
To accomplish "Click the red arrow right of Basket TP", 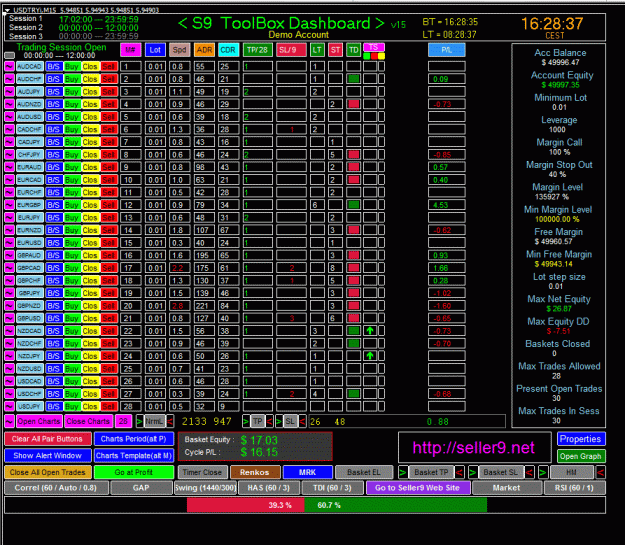I will click(460, 472).
